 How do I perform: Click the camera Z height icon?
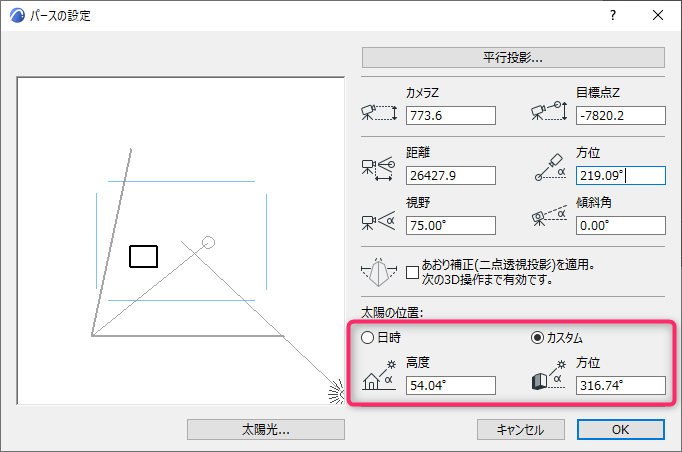click(x=379, y=113)
